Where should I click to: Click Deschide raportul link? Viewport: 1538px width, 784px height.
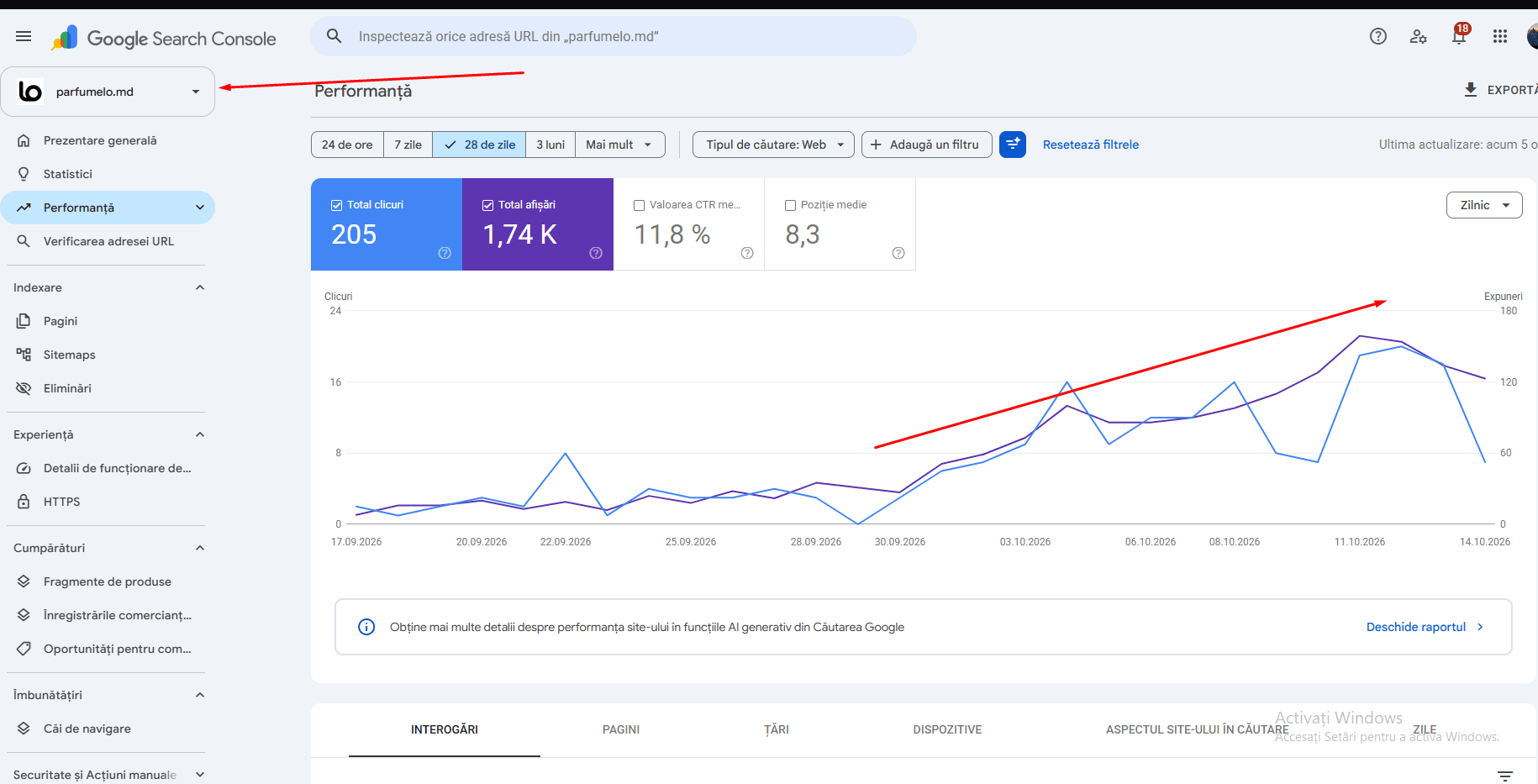tap(1425, 627)
